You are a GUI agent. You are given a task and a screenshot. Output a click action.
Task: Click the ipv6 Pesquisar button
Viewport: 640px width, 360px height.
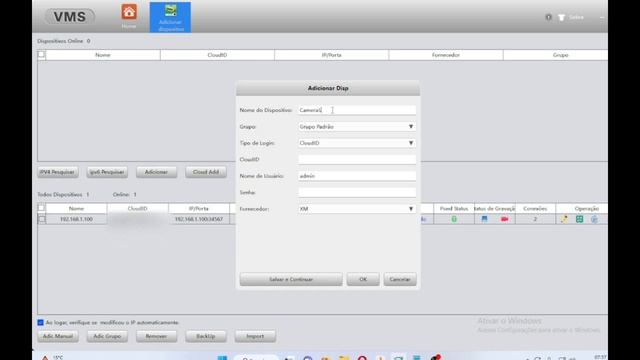(x=107, y=172)
